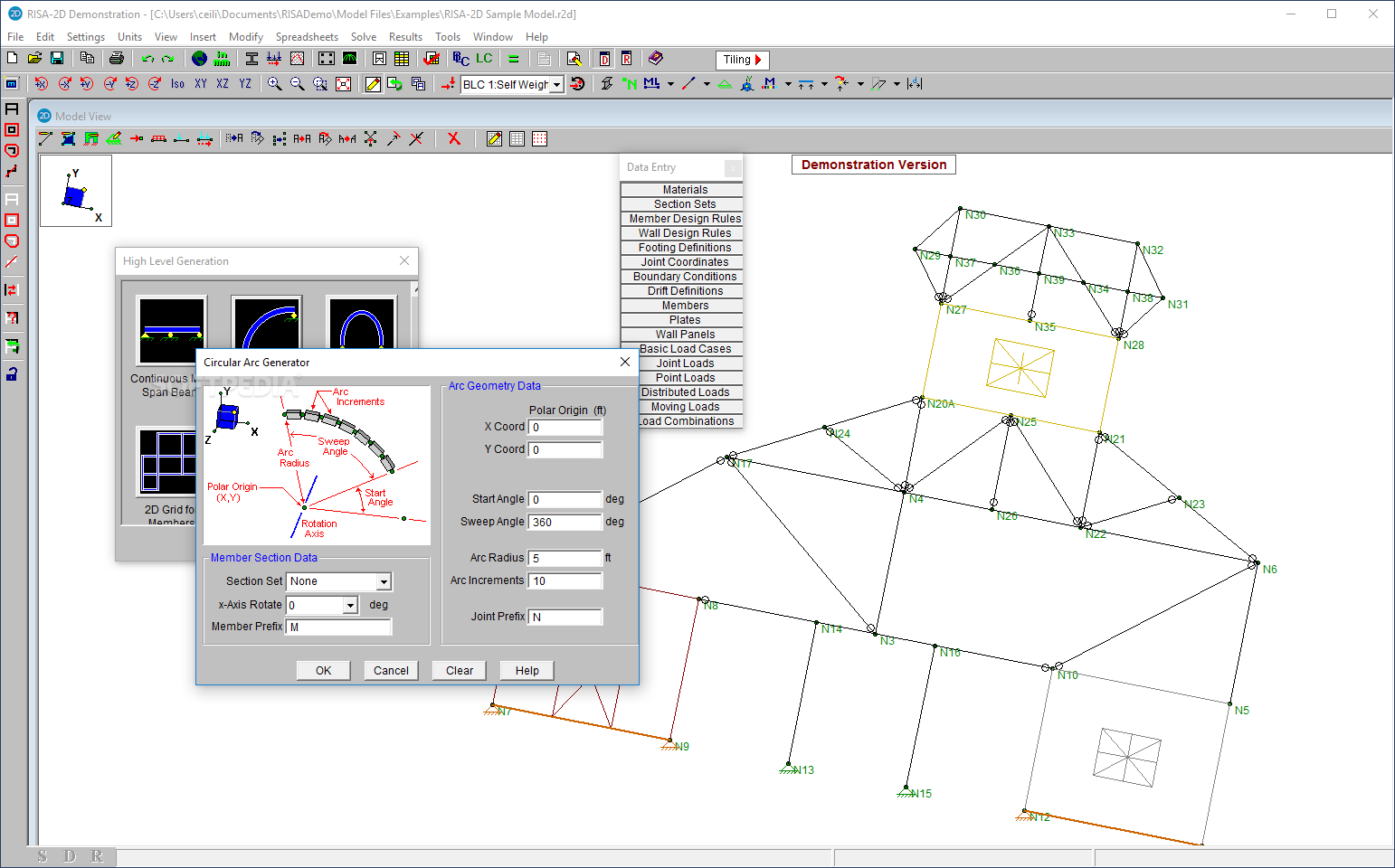This screenshot has height=868, width=1395.
Task: Click OK in Circular Arc Generator
Action: click(323, 670)
